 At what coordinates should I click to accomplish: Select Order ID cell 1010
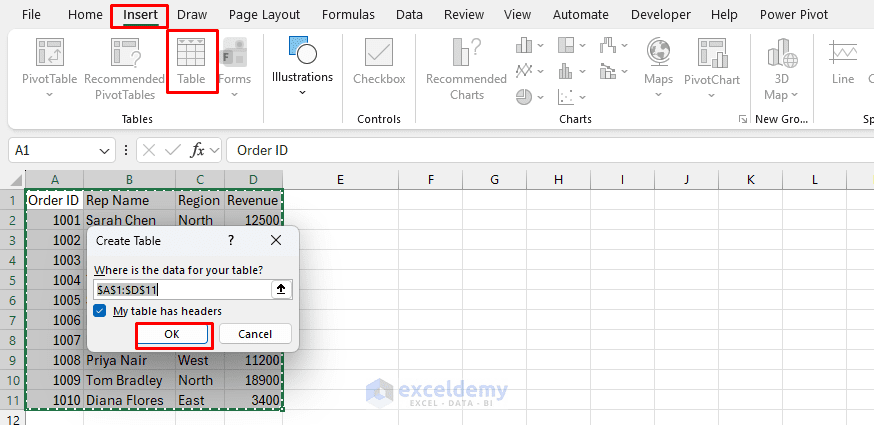pos(55,400)
